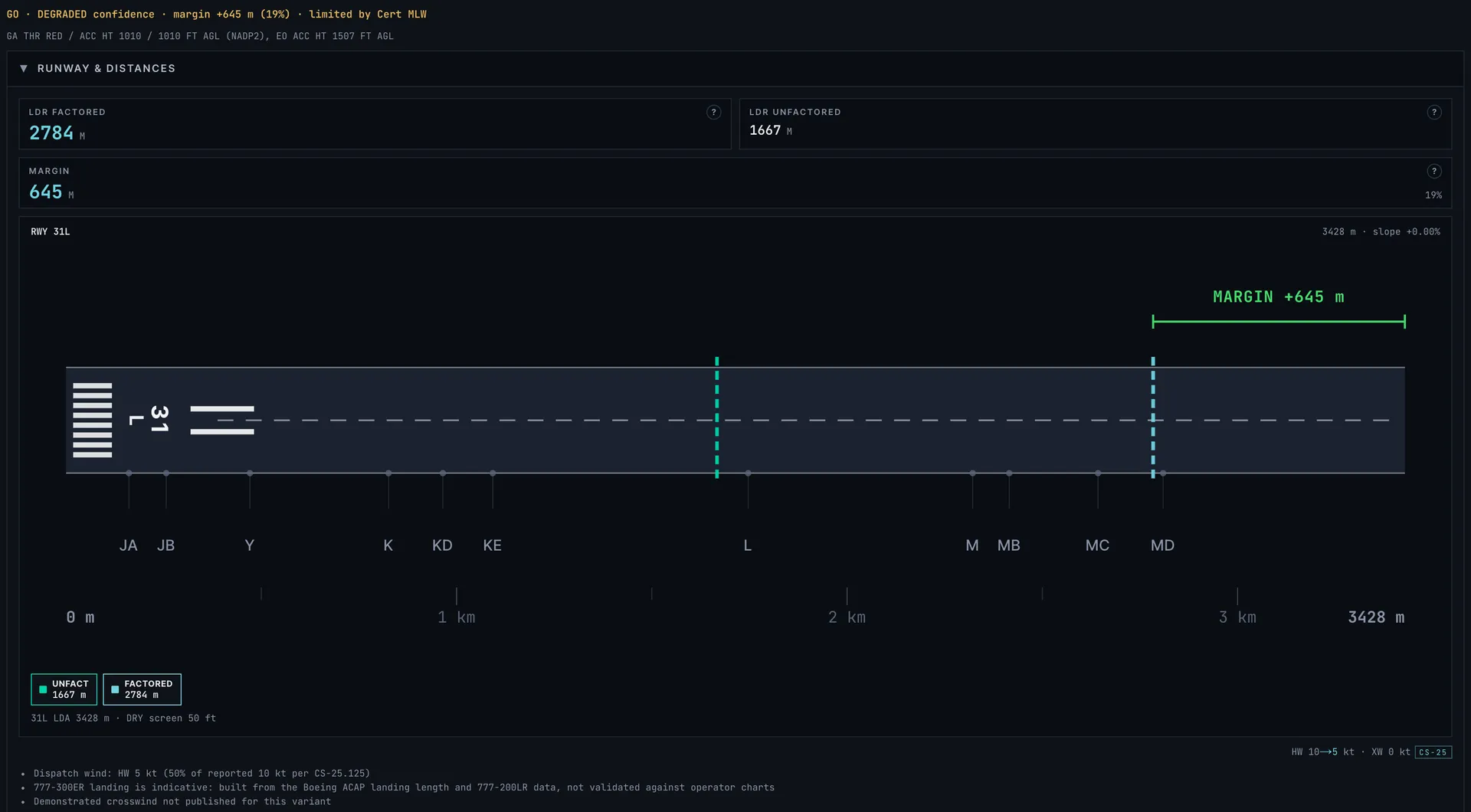Click the green unfactored distance dashed line

coord(717,417)
